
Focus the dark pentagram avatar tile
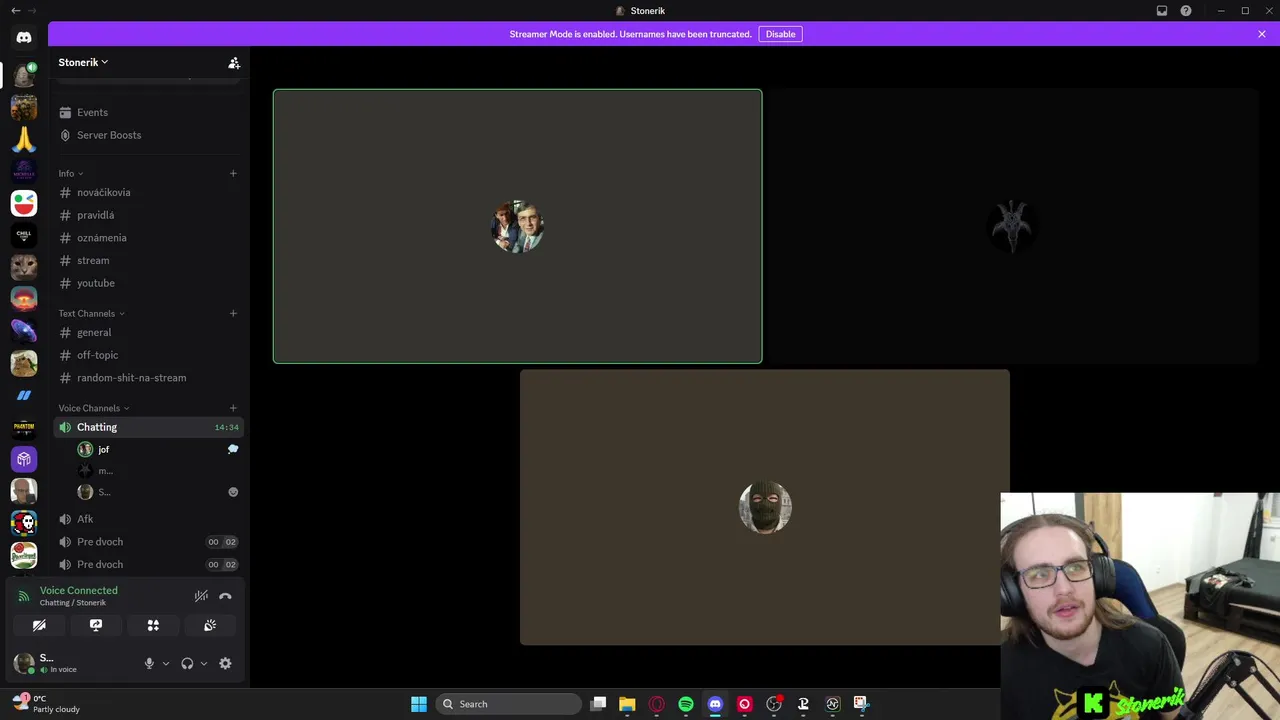coord(1012,226)
